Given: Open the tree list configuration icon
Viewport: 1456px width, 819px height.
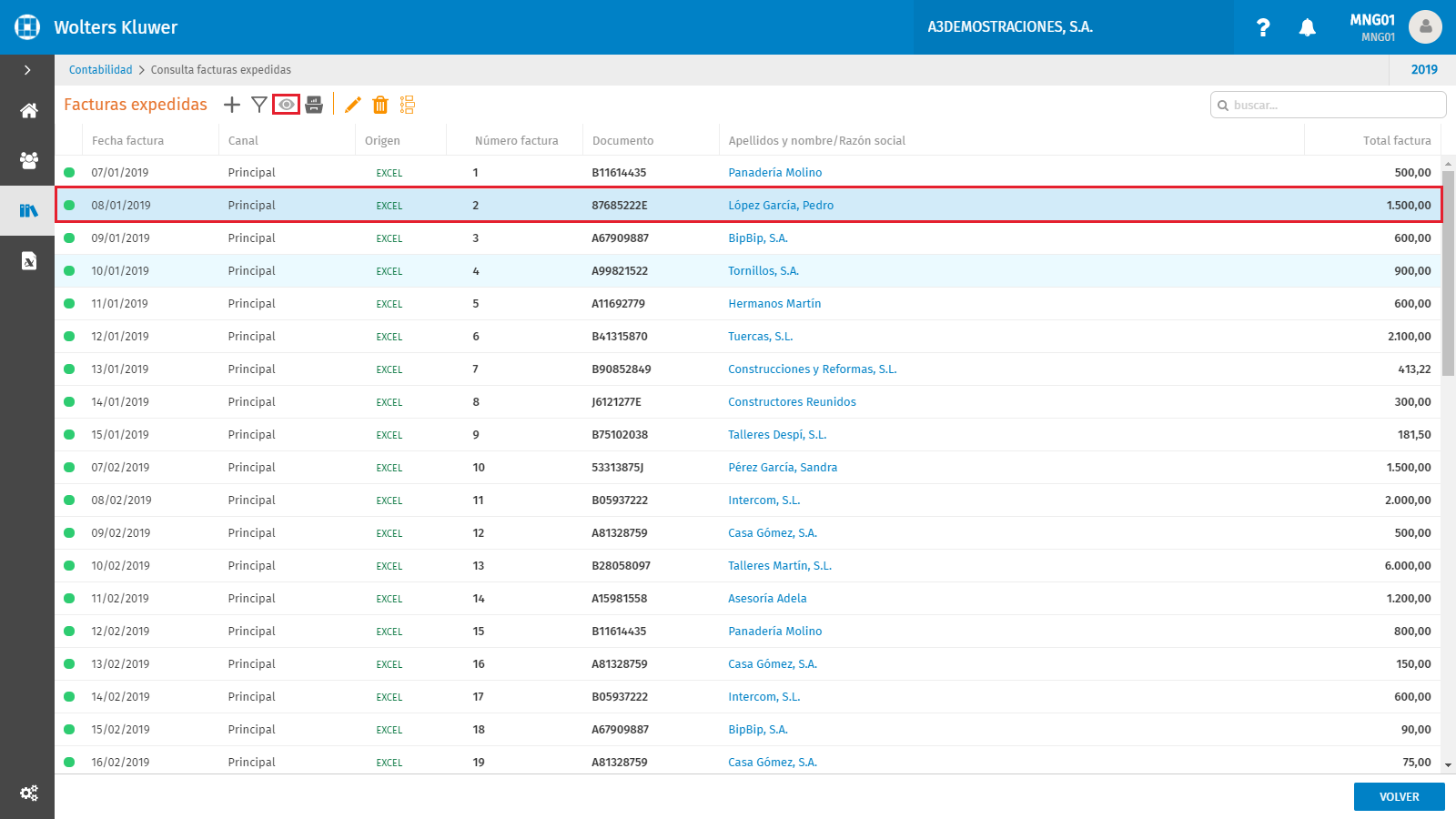Looking at the screenshot, I should (x=408, y=105).
